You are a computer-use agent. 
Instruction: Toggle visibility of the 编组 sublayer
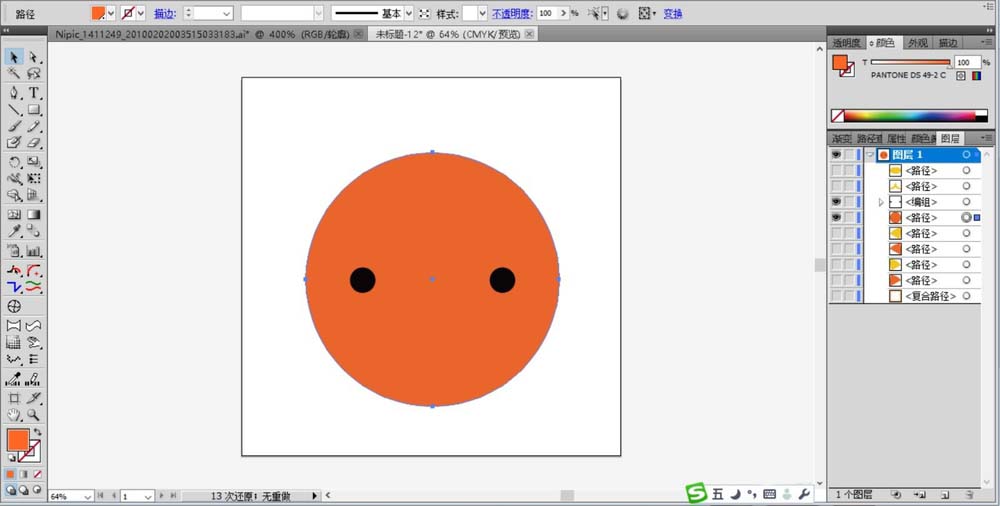pos(836,202)
